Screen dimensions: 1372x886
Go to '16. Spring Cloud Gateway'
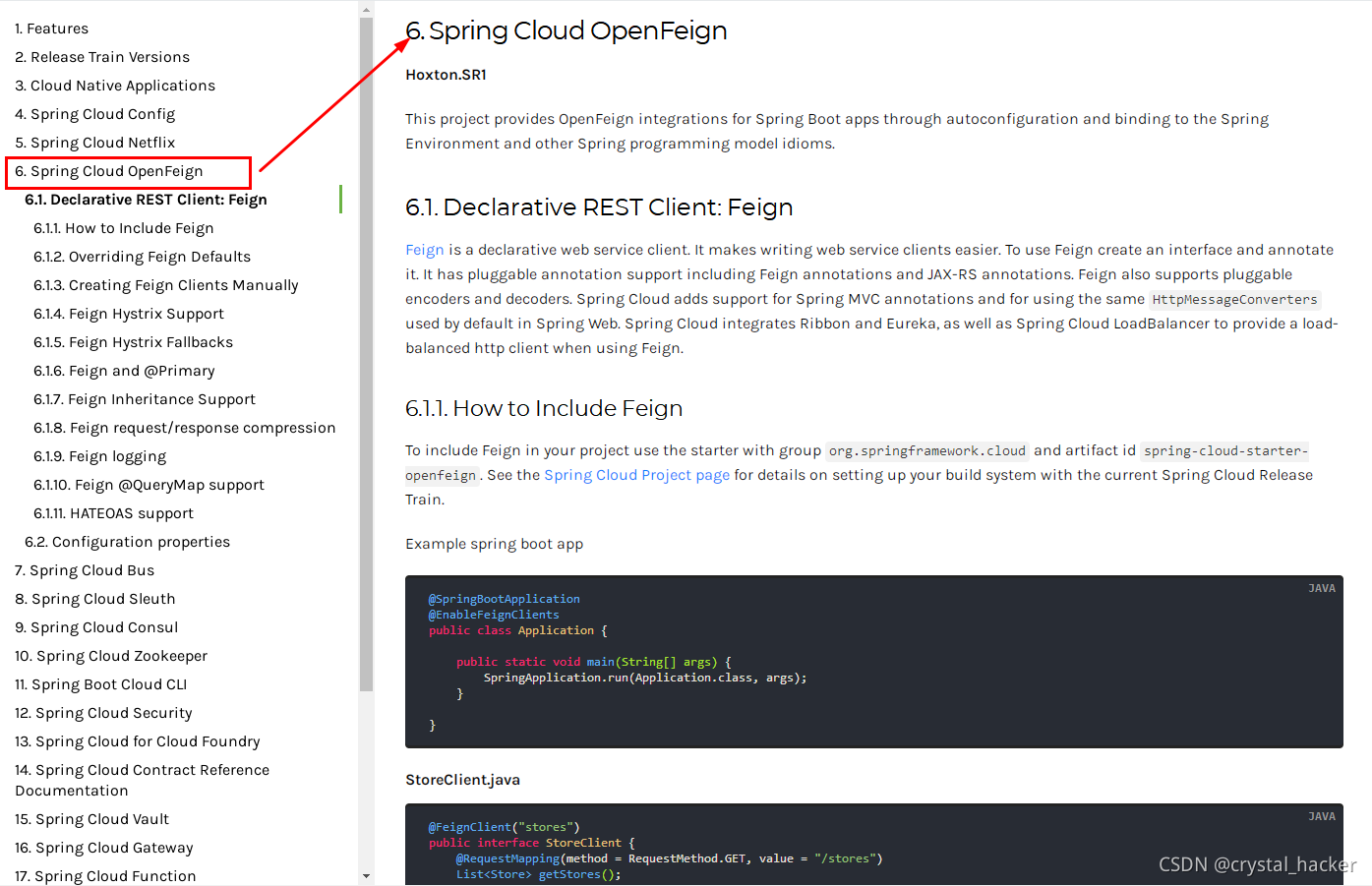click(x=104, y=848)
